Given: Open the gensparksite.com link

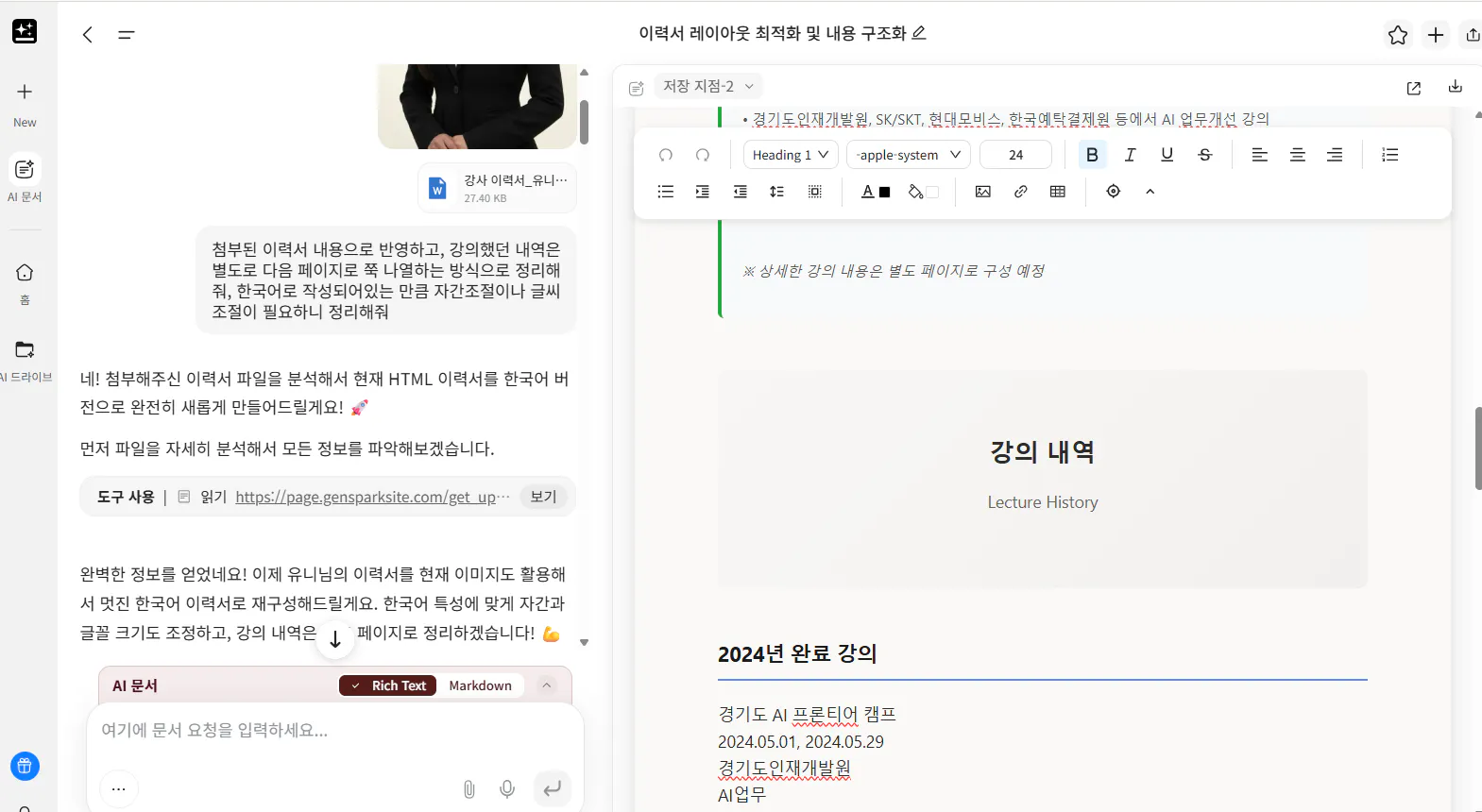Looking at the screenshot, I should coord(372,497).
